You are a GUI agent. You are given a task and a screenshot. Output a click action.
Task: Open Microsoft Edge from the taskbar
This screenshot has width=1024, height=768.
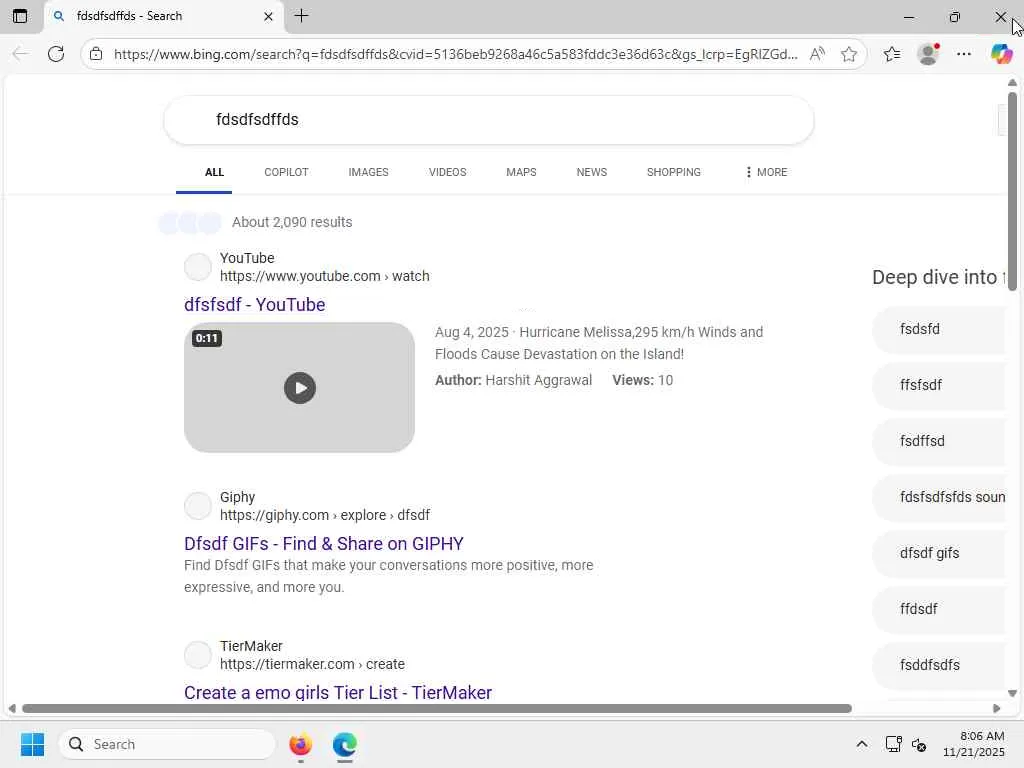click(x=344, y=744)
